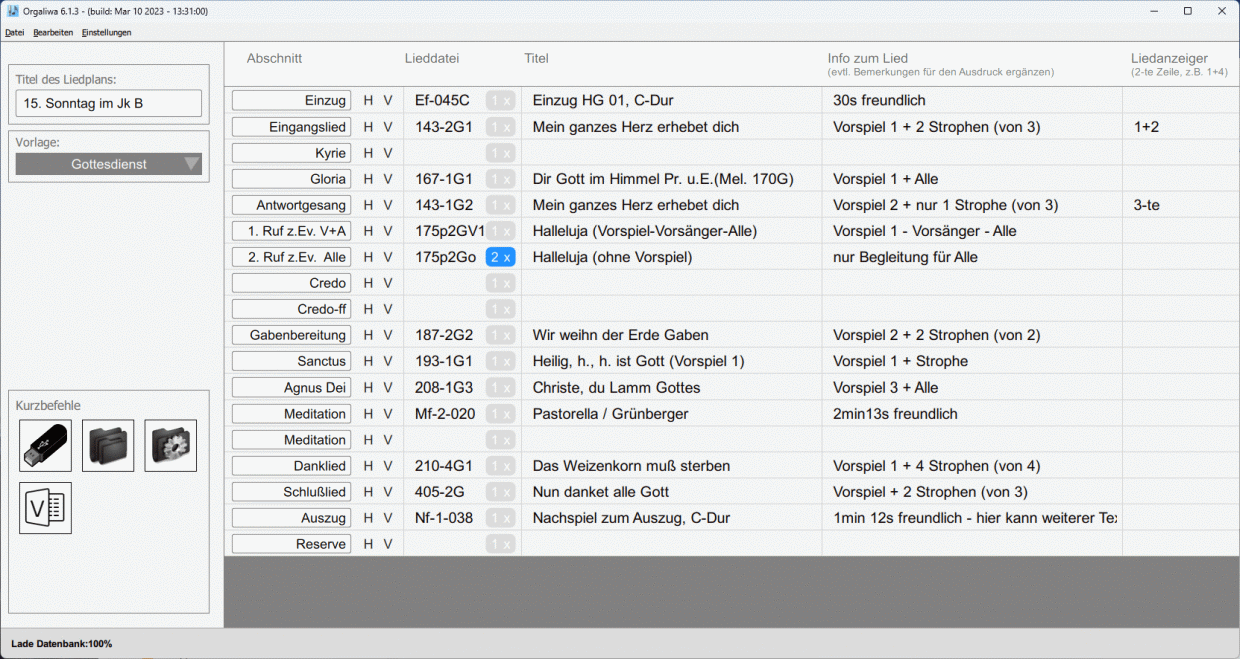Click the V icon in the Danklied row

pos(388,466)
